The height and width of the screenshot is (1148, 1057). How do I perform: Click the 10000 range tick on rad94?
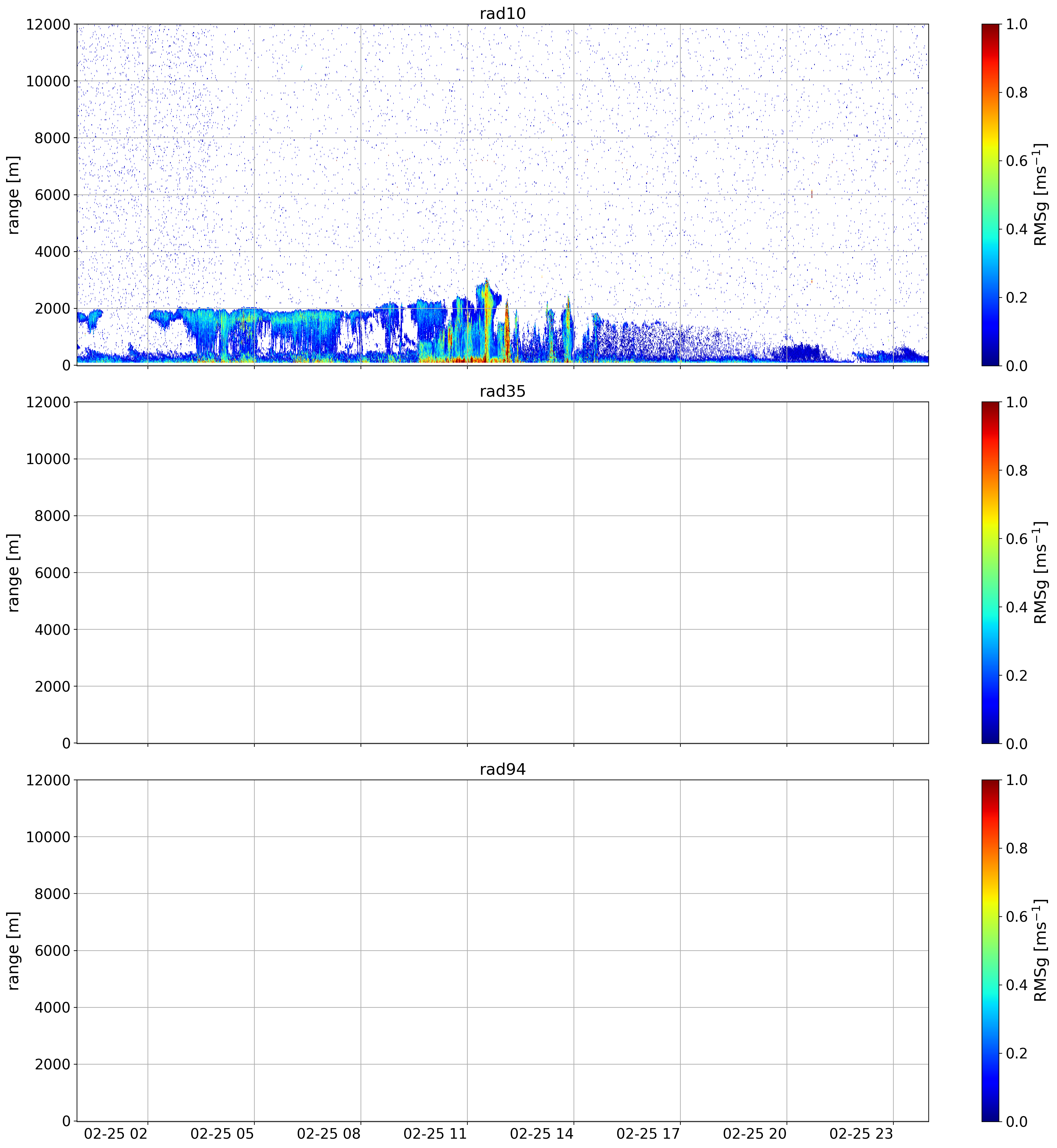pyautogui.click(x=48, y=837)
